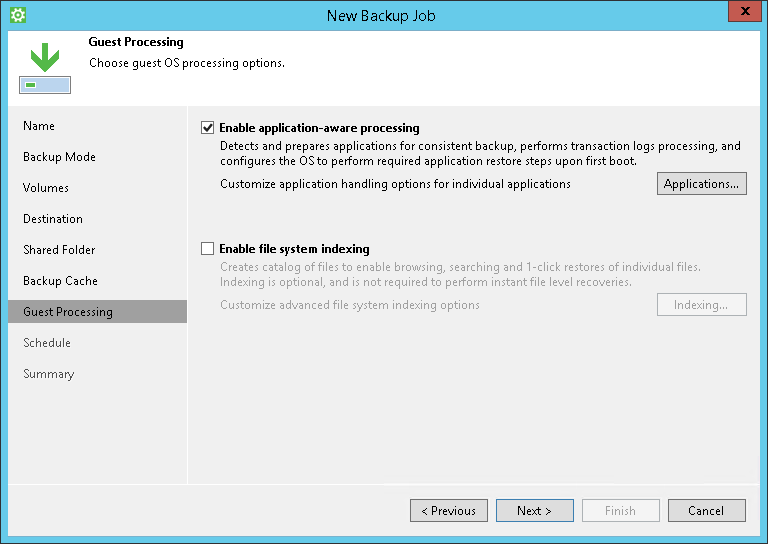Click 'Enable file system indexing' label
768x544 pixels.
(294, 249)
